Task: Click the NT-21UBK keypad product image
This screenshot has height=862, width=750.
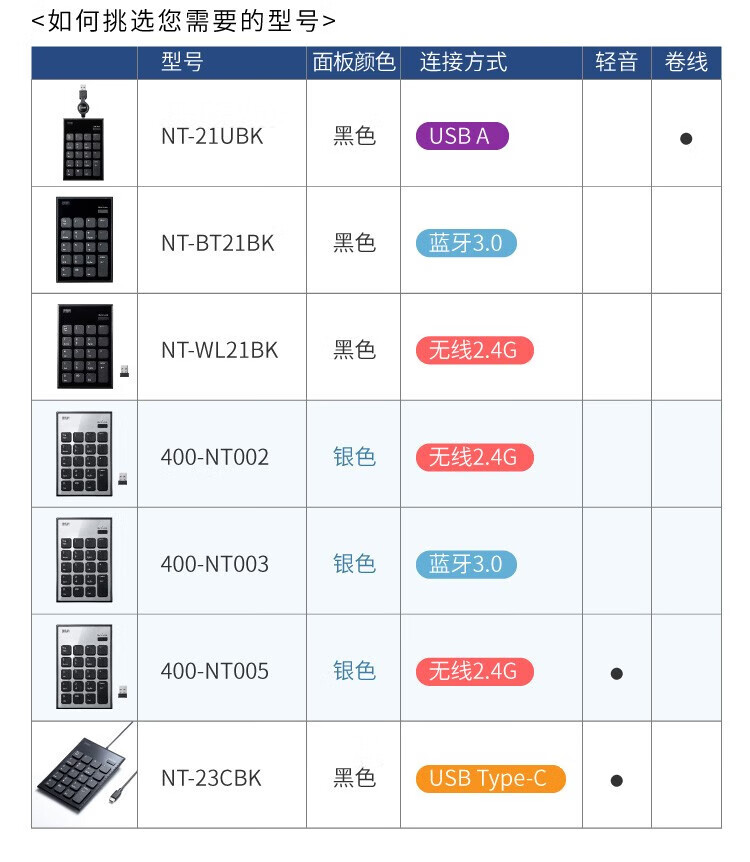Action: [84, 135]
